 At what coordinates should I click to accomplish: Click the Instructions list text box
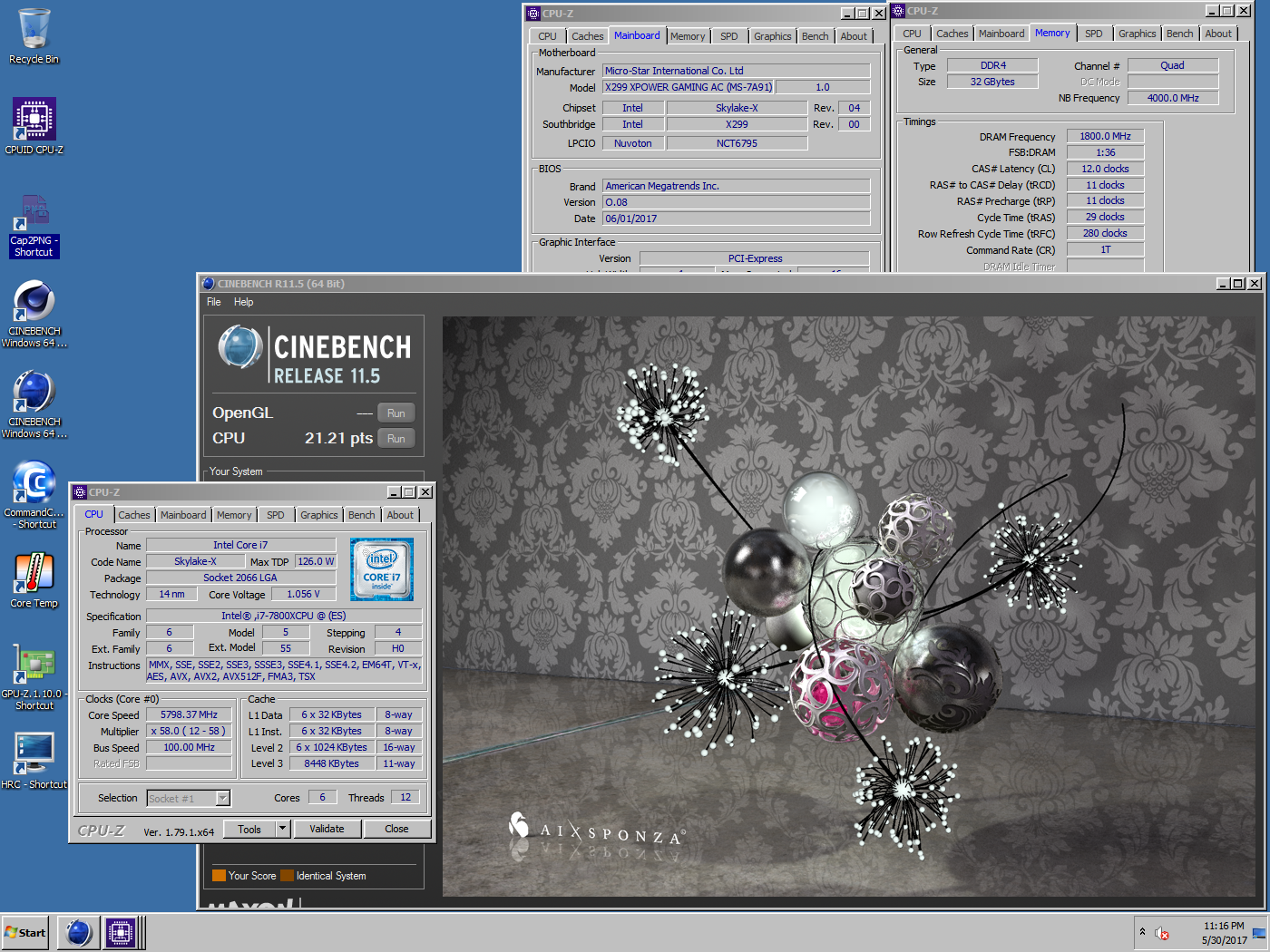[284, 670]
